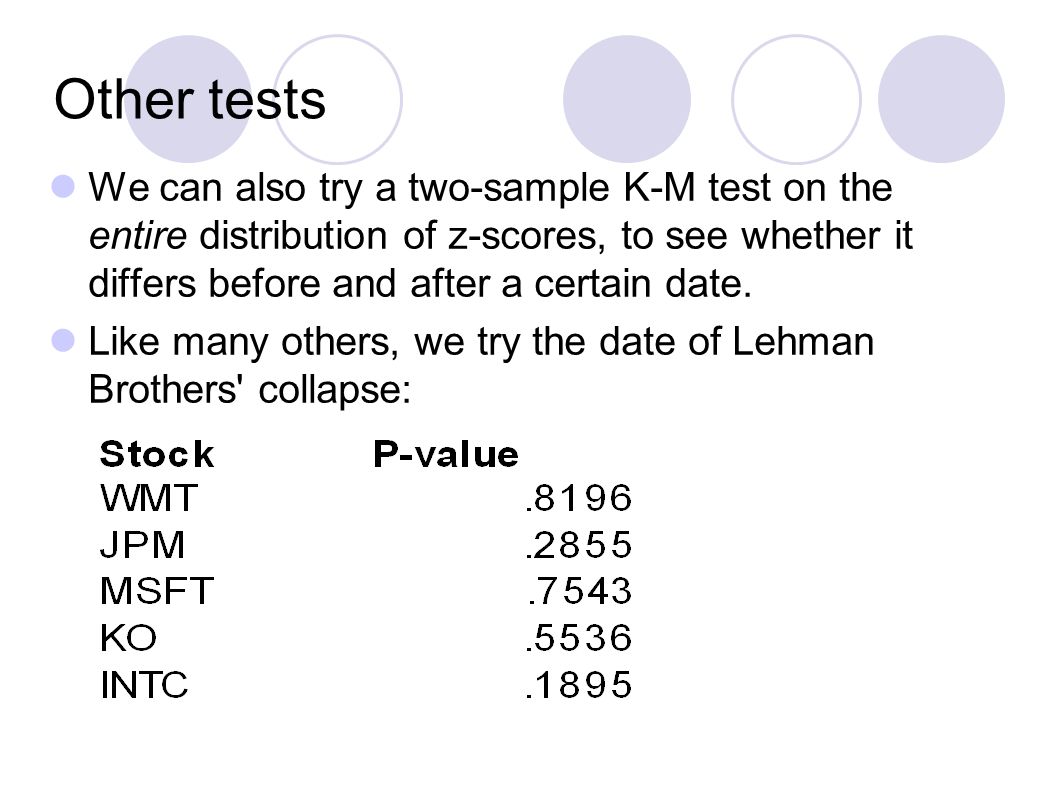Click the second outlined circle near the right
Image resolution: width=1058 pixels, height=793 pixels.
796,99
